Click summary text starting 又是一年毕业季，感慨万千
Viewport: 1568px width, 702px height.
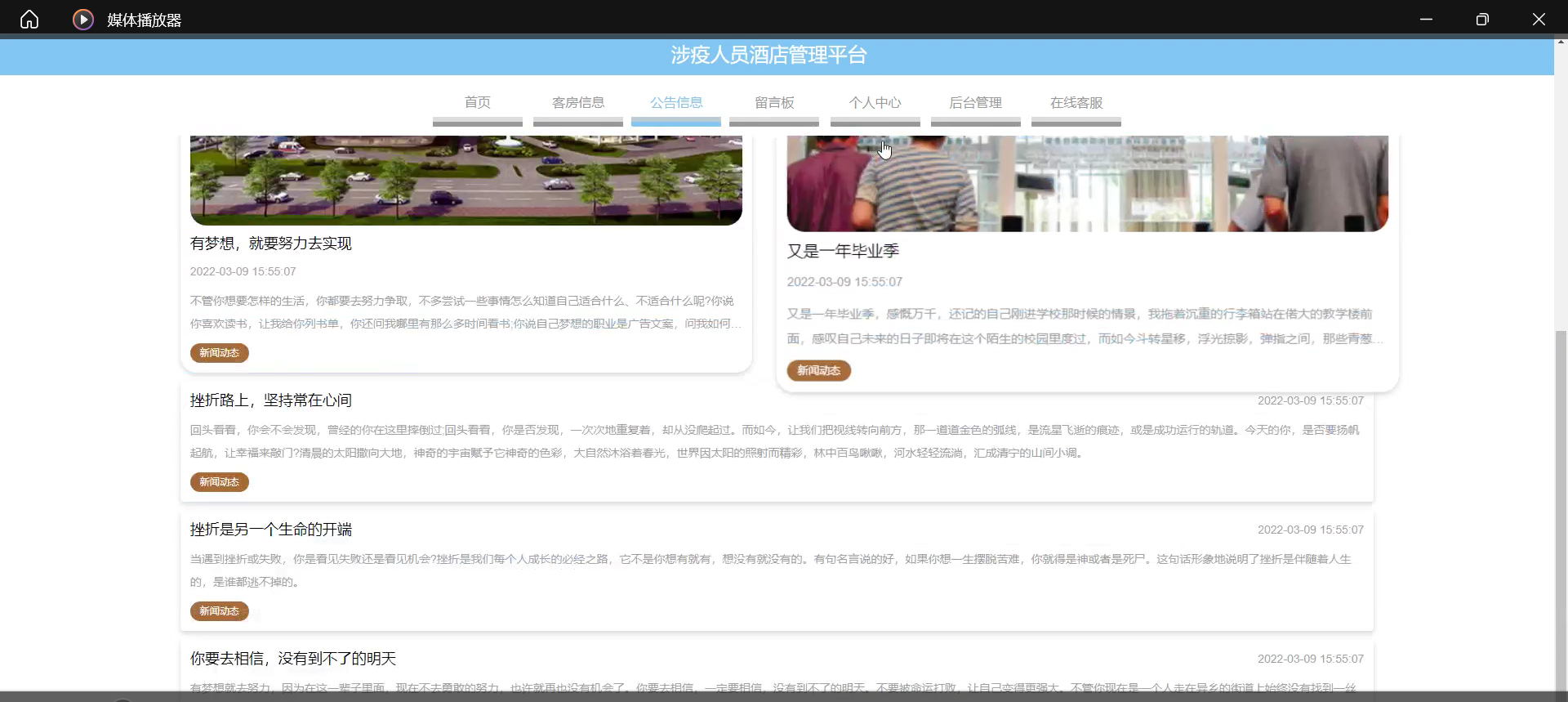tap(1085, 326)
